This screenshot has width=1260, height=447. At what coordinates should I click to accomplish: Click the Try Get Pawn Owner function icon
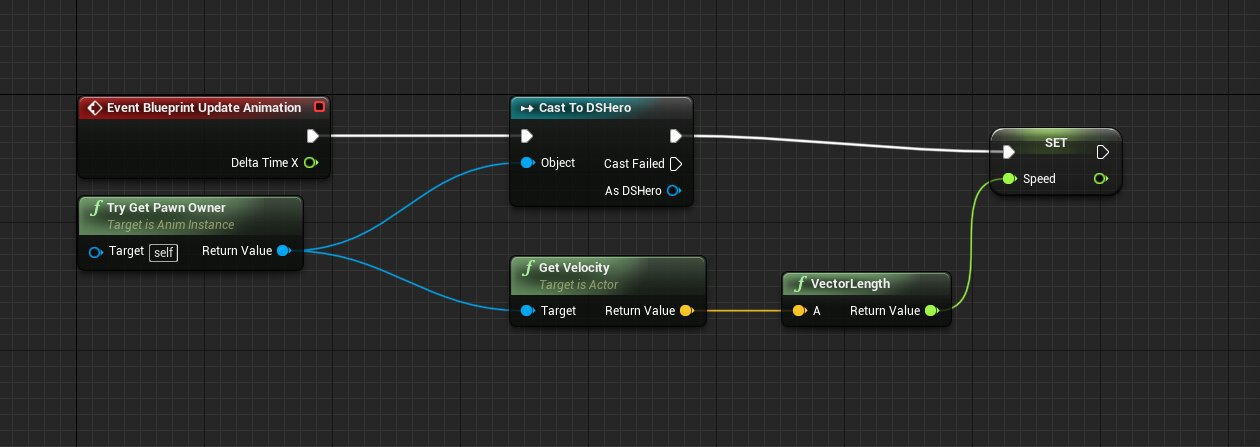pos(95,208)
